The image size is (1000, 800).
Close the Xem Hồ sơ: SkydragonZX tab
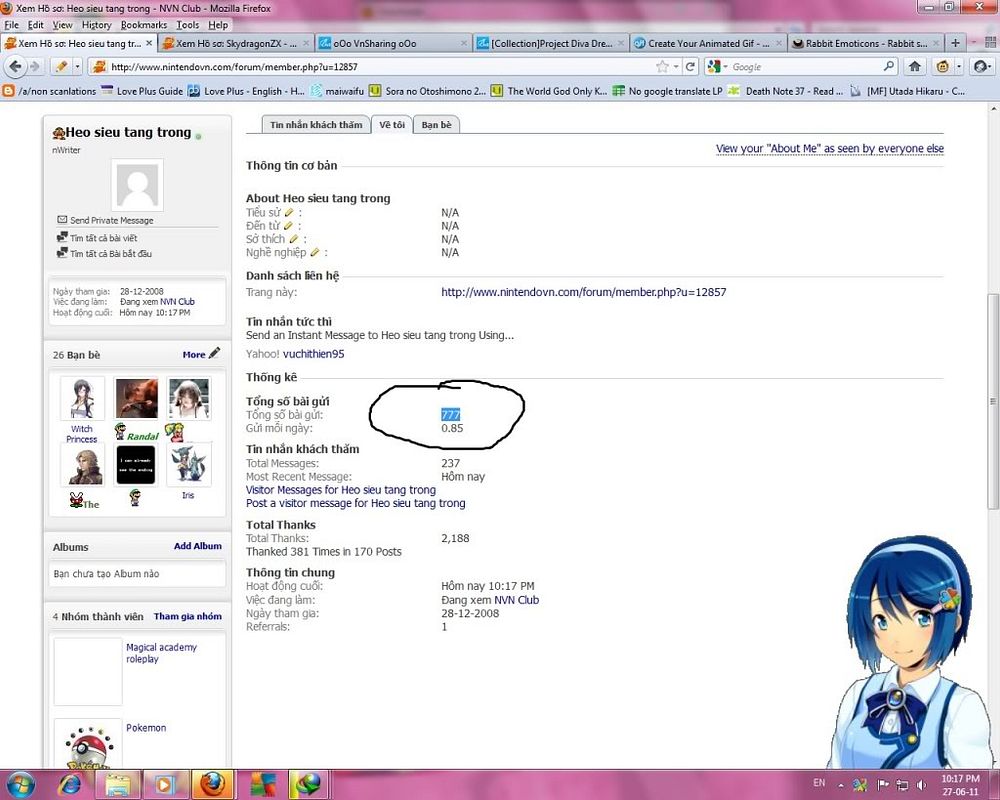pyautogui.click(x=306, y=43)
